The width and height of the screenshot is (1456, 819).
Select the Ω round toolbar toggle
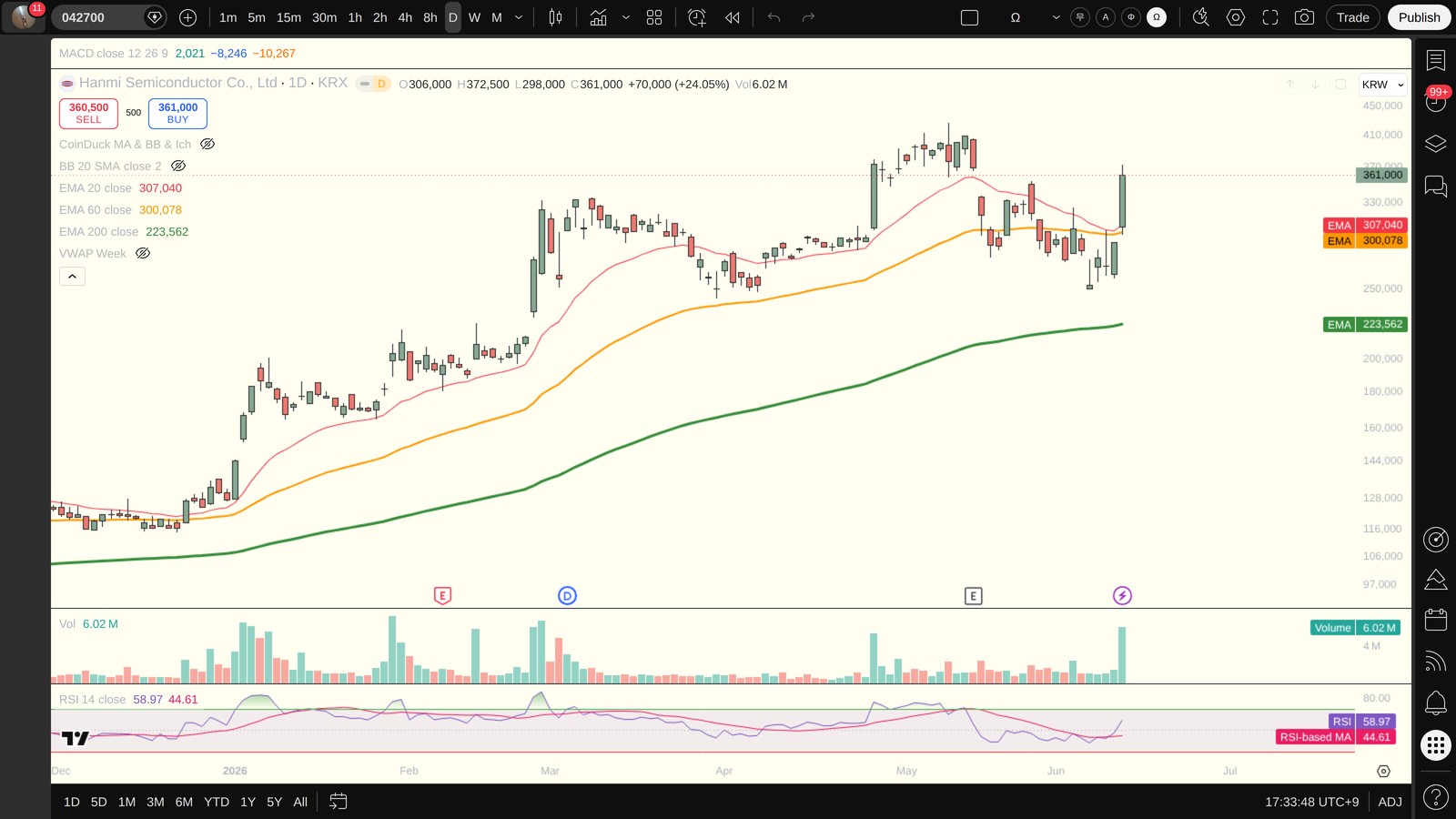[1157, 17]
